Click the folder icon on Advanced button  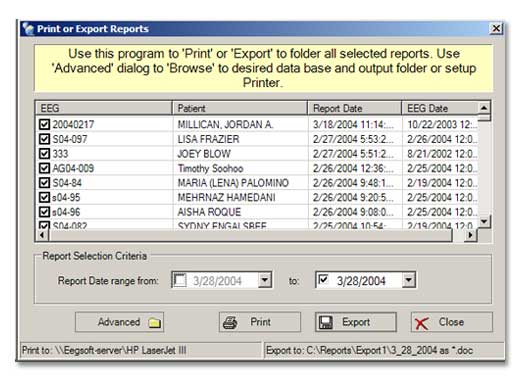click(155, 323)
